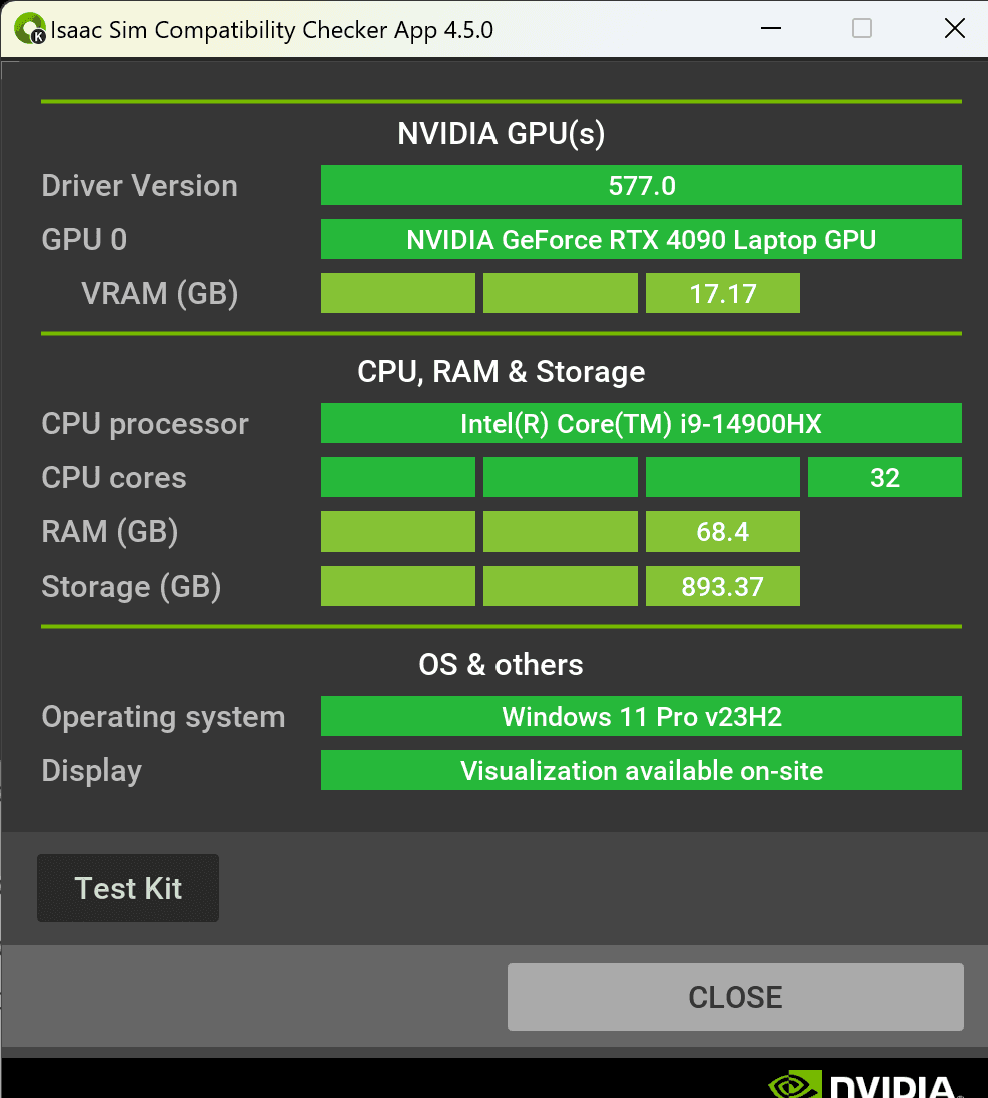This screenshot has height=1098, width=988.
Task: Click the CPU cores 32 indicator block
Action: pos(885,478)
